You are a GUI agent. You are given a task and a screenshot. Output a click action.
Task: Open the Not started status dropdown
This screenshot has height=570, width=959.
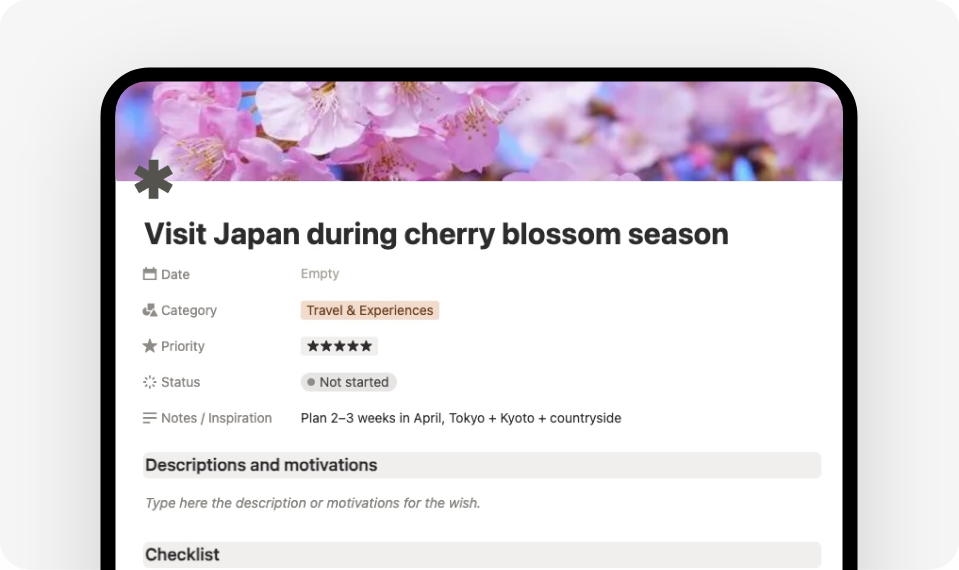coord(349,382)
